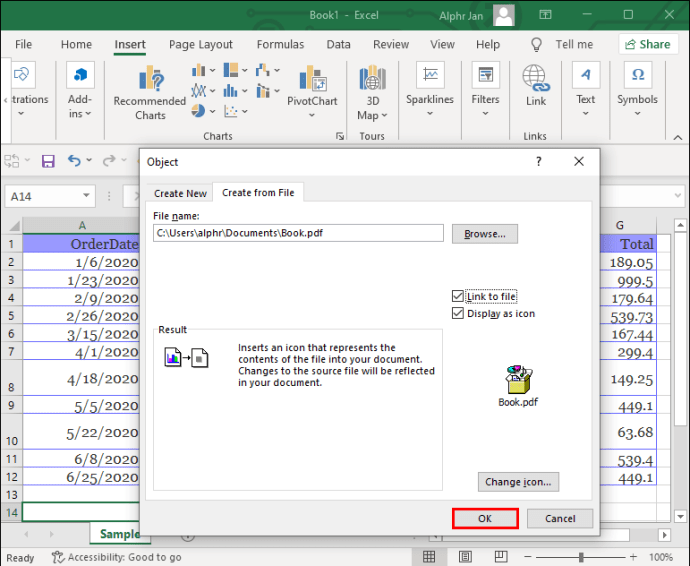Expand the Name Box dropdown arrow
Viewport: 690px width, 566px height.
[x=86, y=197]
